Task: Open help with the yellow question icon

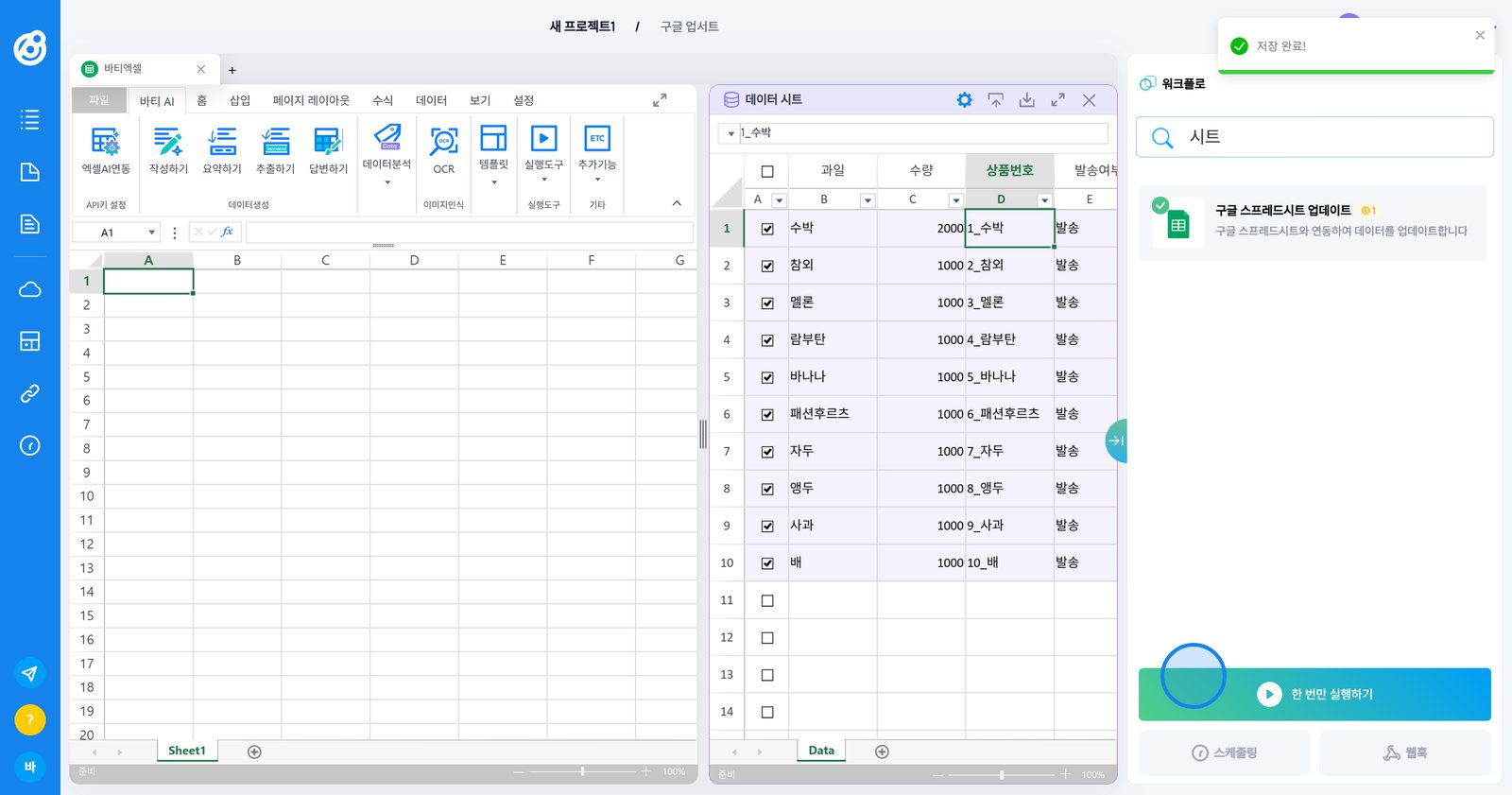Action: pos(30,720)
